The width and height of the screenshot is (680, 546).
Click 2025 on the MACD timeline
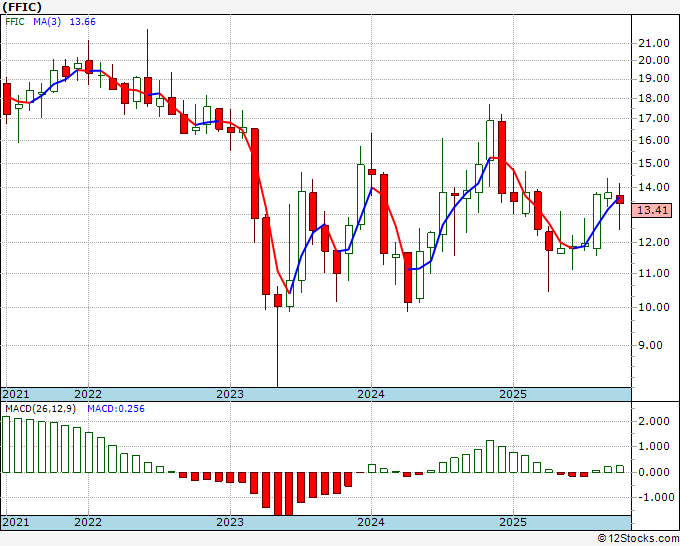tap(513, 522)
